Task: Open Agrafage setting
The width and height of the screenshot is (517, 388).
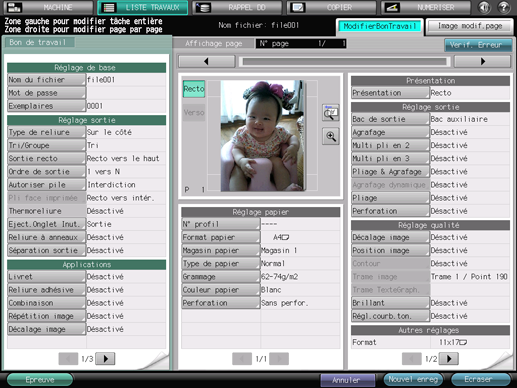Action: pos(390,132)
